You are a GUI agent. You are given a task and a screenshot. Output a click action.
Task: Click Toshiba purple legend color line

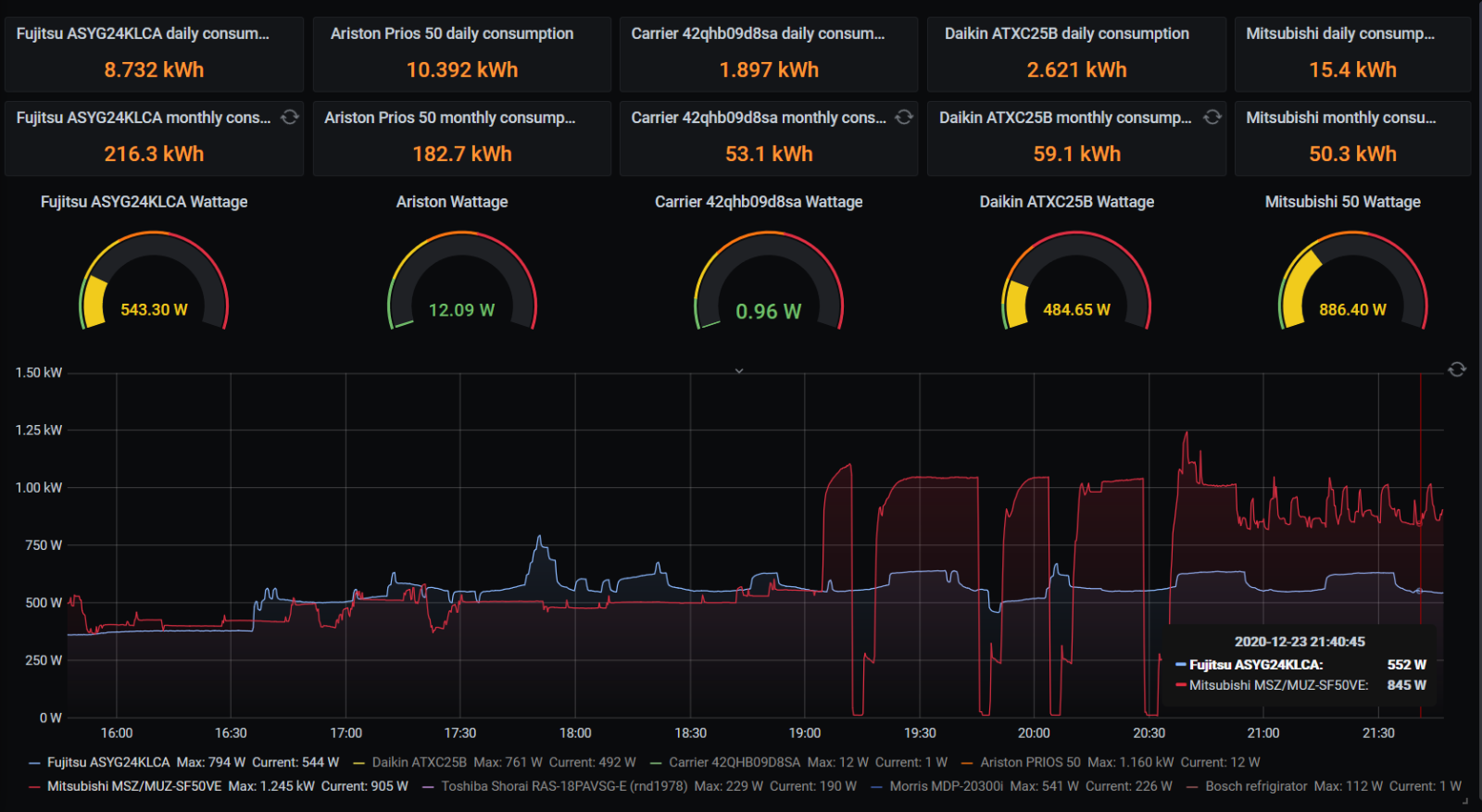click(428, 787)
